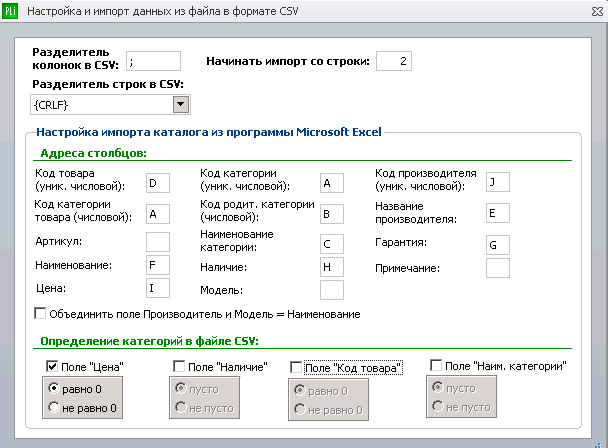
Task: Select 'равно 0' radio under Поле Цена
Action: click(x=54, y=388)
